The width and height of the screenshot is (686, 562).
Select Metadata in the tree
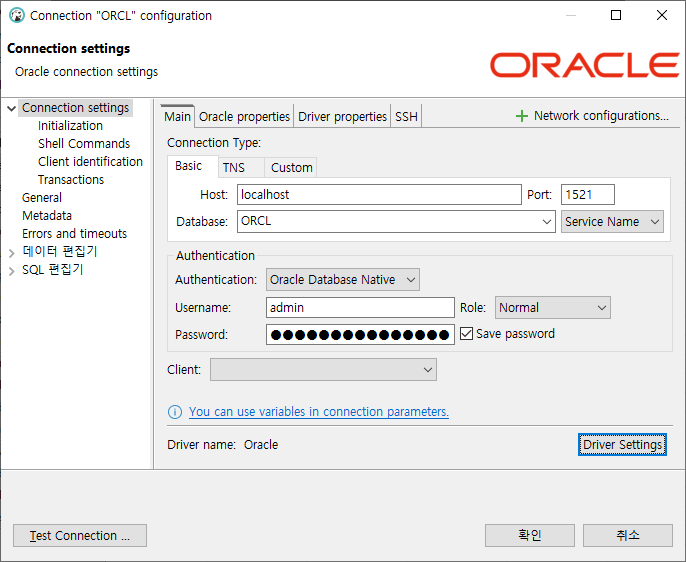[x=47, y=216]
